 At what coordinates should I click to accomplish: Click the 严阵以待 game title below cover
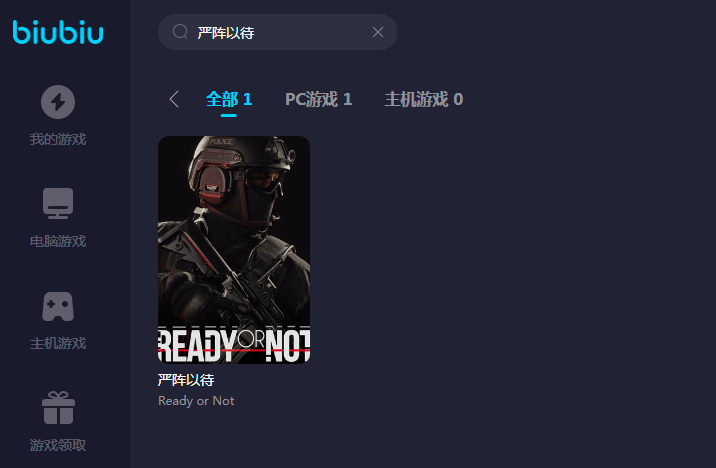pos(186,380)
